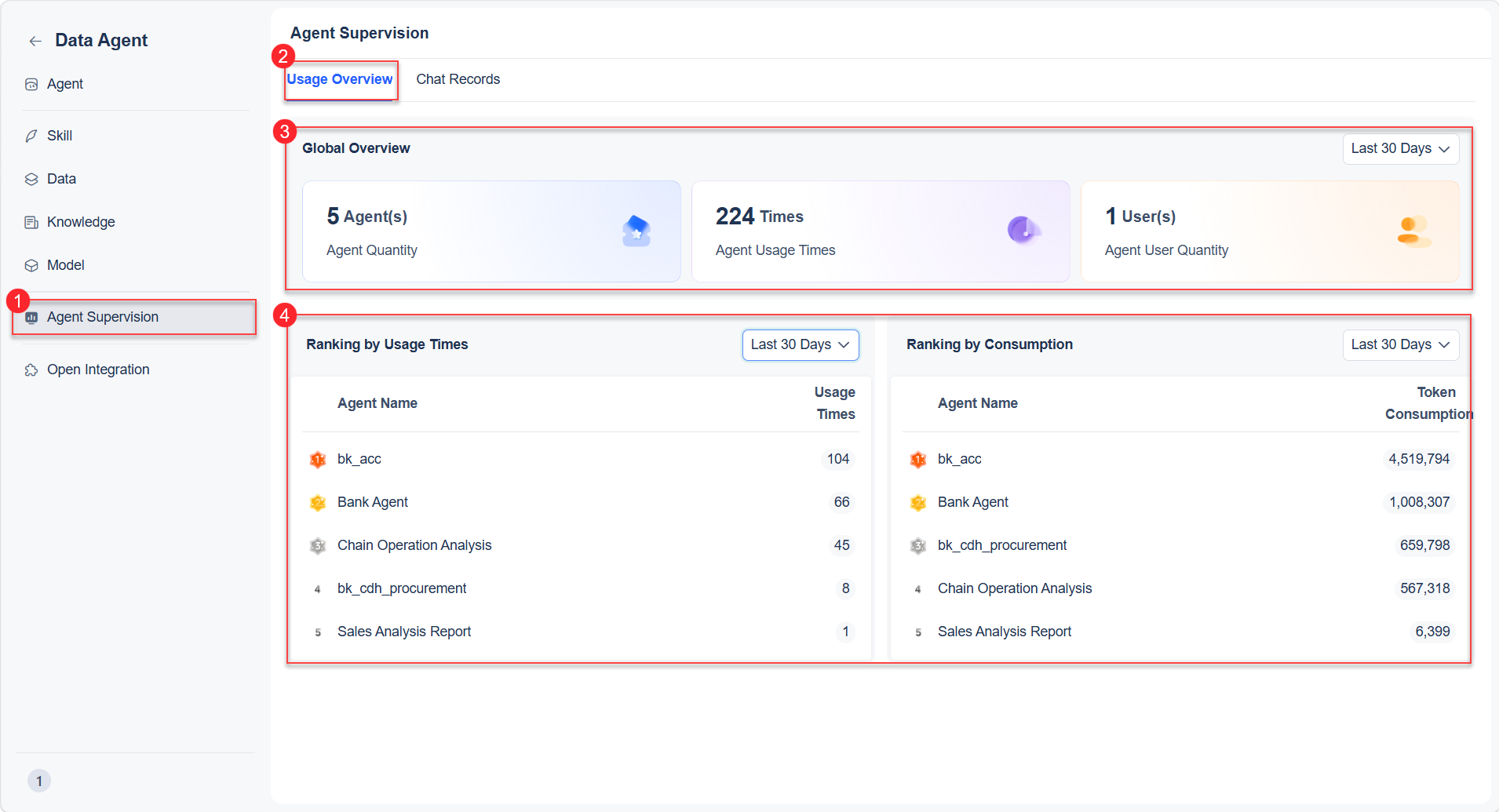This screenshot has width=1499, height=812.
Task: Click the Token Consumption column header
Action: (x=1428, y=403)
